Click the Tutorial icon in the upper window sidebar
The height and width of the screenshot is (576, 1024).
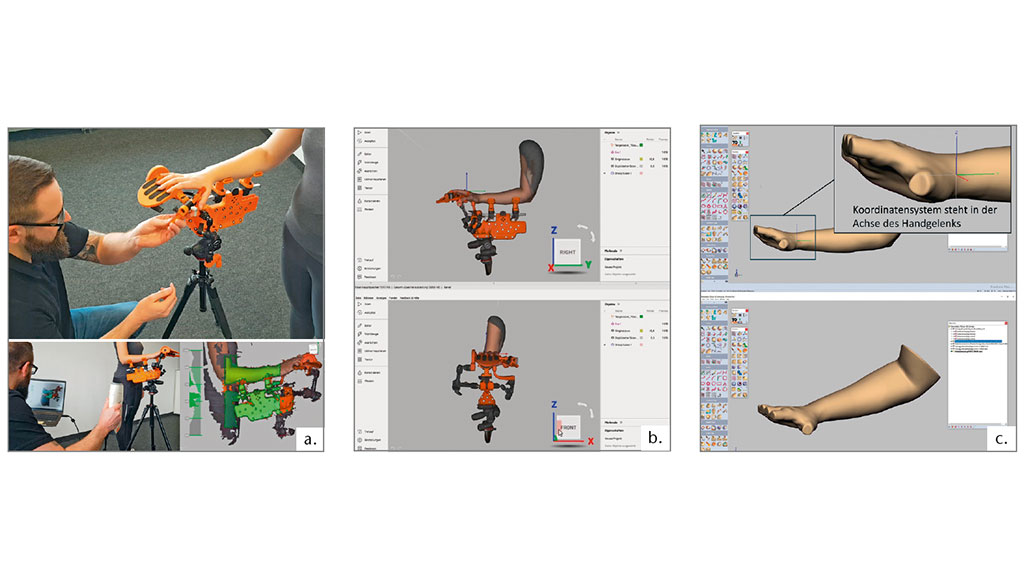tap(360, 259)
